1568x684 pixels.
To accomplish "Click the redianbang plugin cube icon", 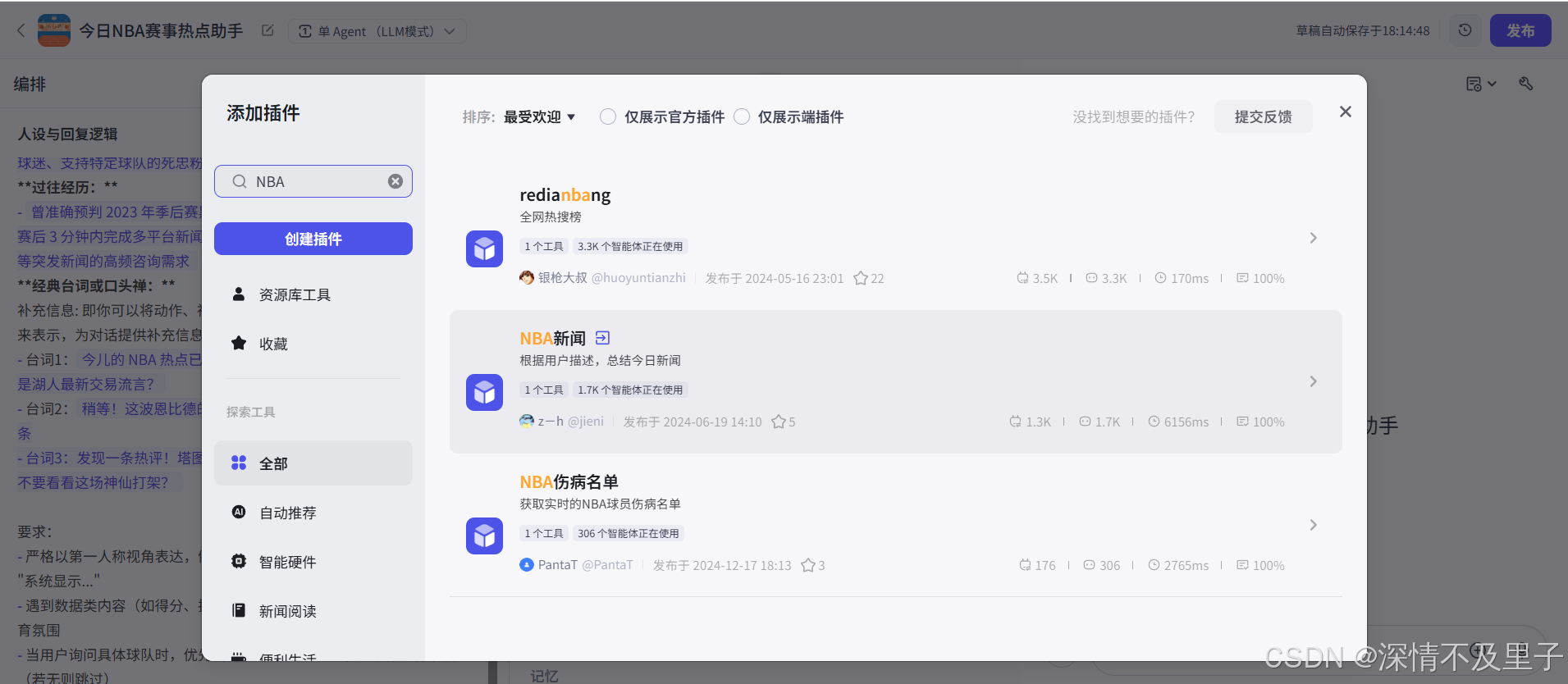I will [484, 249].
